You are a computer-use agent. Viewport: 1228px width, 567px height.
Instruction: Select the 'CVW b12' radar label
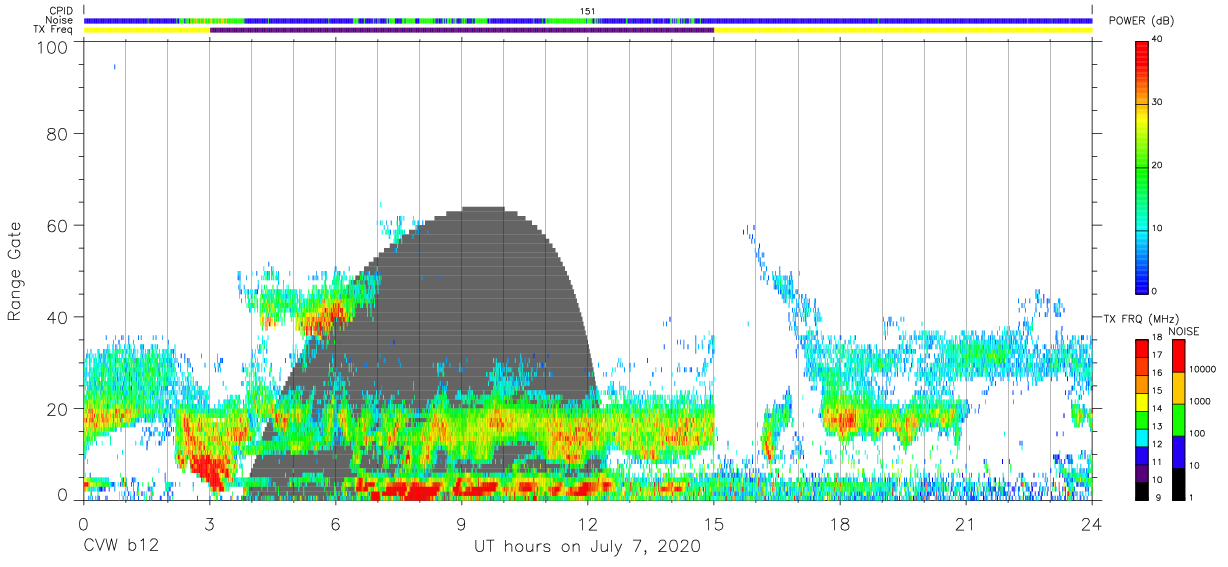pos(121,547)
